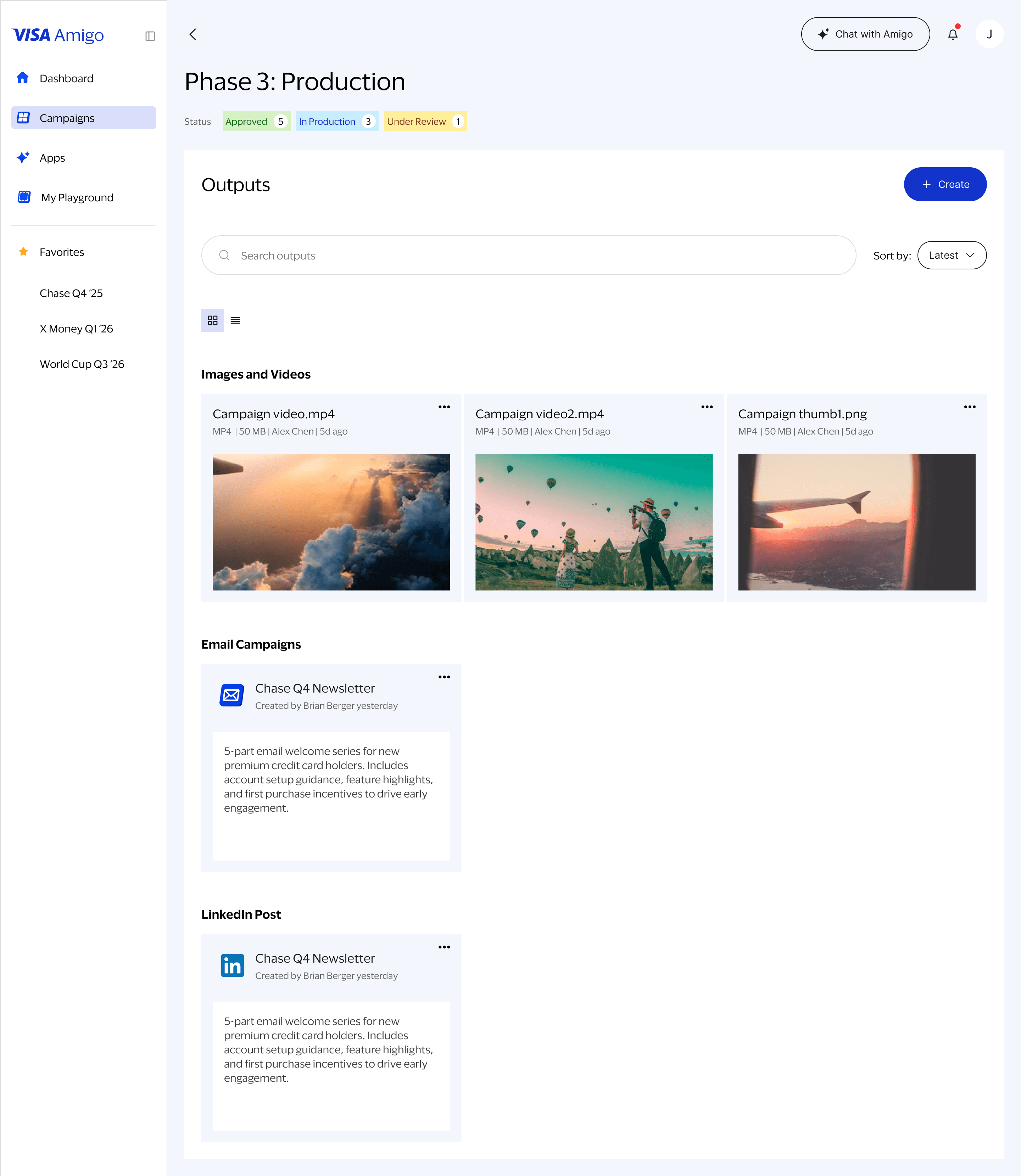1021x1176 pixels.
Task: Open options menu for Campaign thumb1.png
Action: tap(970, 407)
